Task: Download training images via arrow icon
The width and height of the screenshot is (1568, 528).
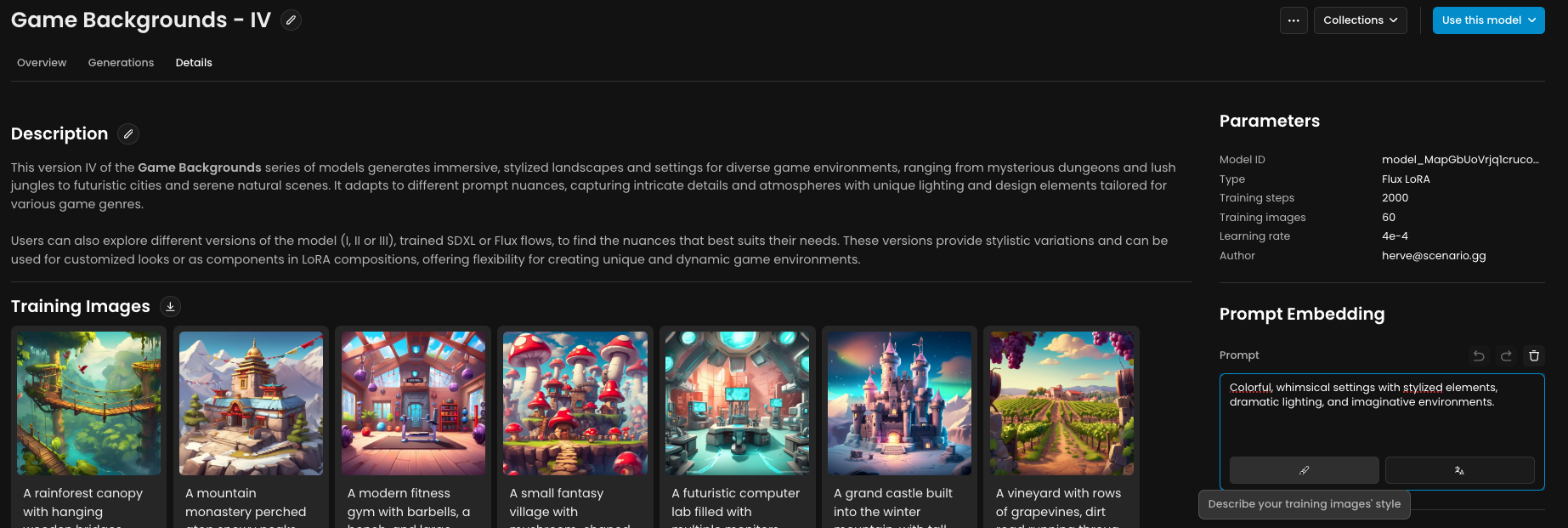Action: click(170, 306)
